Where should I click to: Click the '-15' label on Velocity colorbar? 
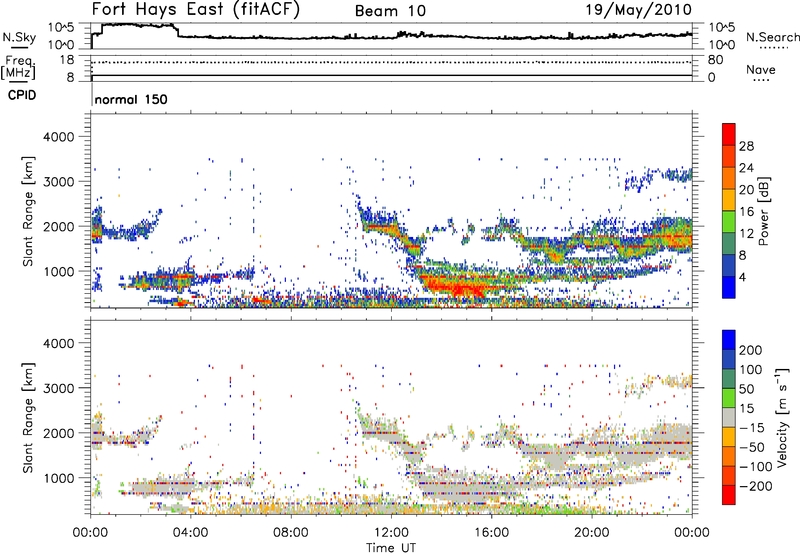(x=752, y=428)
